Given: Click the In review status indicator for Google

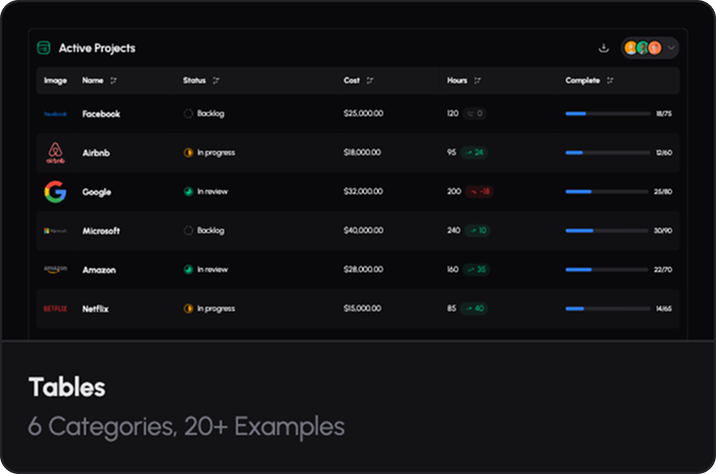Looking at the screenshot, I should click(x=188, y=192).
